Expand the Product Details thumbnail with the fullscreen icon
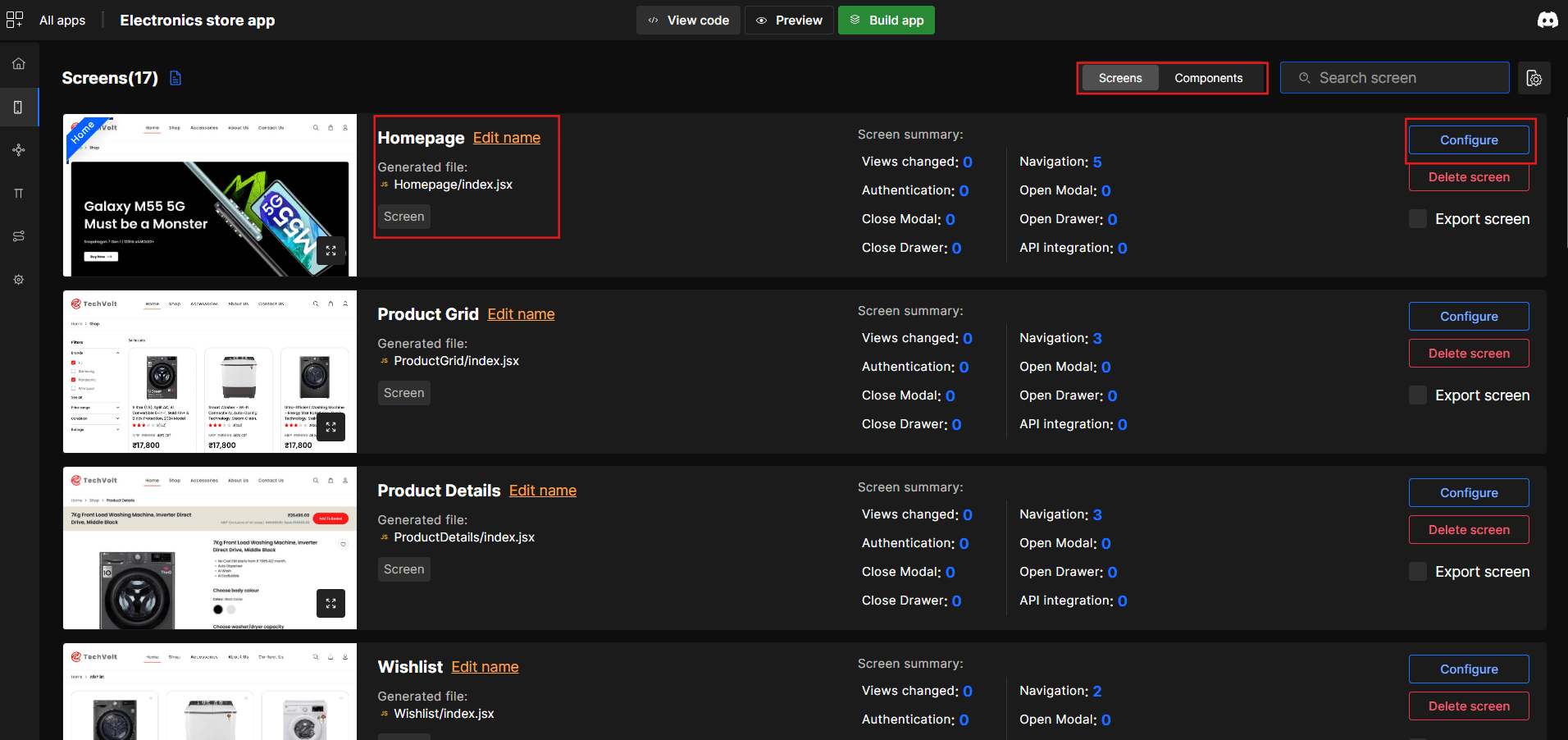 pyautogui.click(x=330, y=603)
